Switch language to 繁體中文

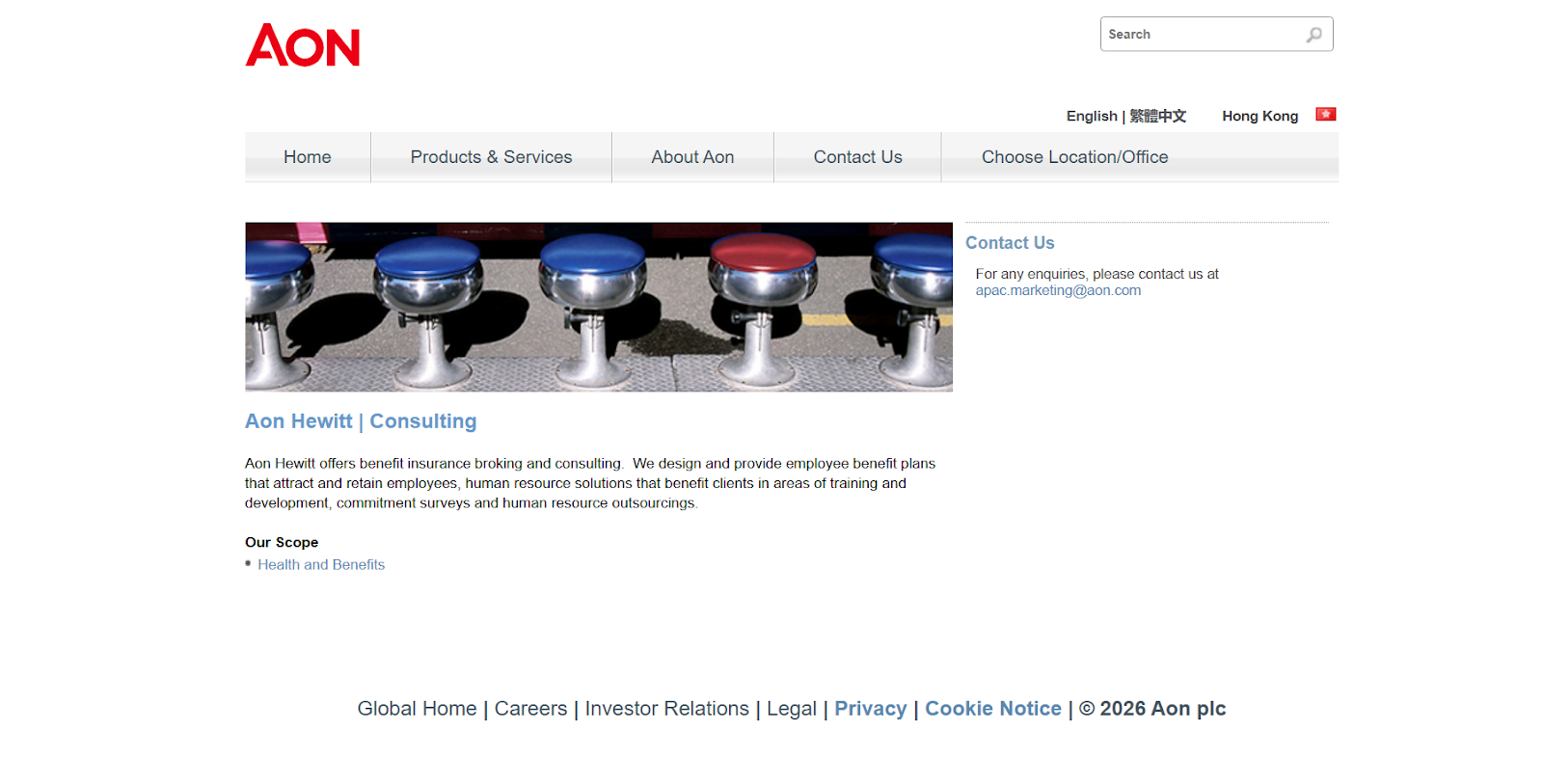pos(1158,116)
